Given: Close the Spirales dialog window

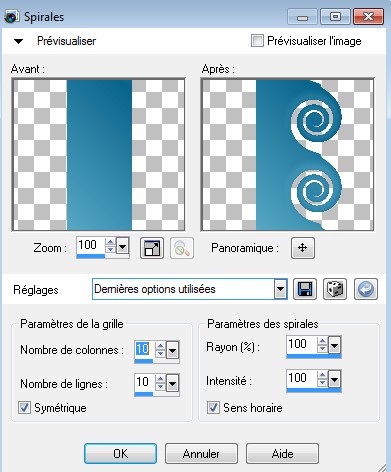Looking at the screenshot, I should click(x=368, y=17).
